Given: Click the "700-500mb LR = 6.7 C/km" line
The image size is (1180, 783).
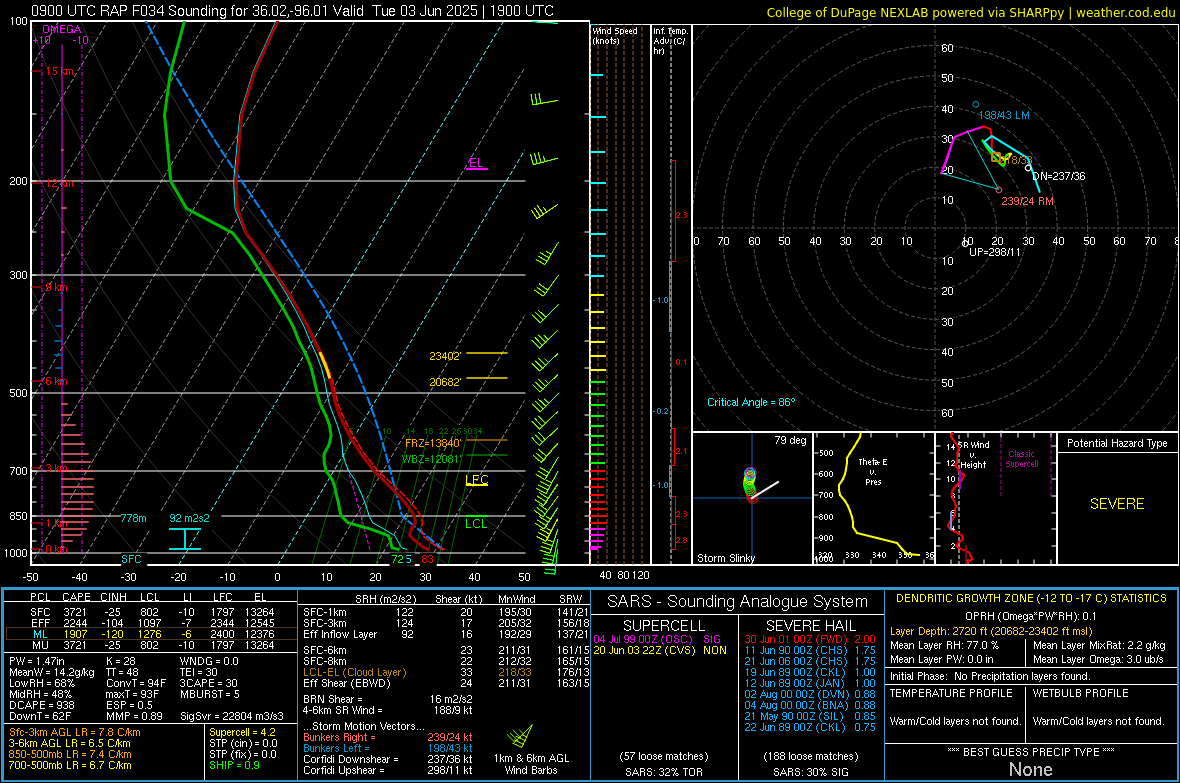Looking at the screenshot, I should [70, 766].
